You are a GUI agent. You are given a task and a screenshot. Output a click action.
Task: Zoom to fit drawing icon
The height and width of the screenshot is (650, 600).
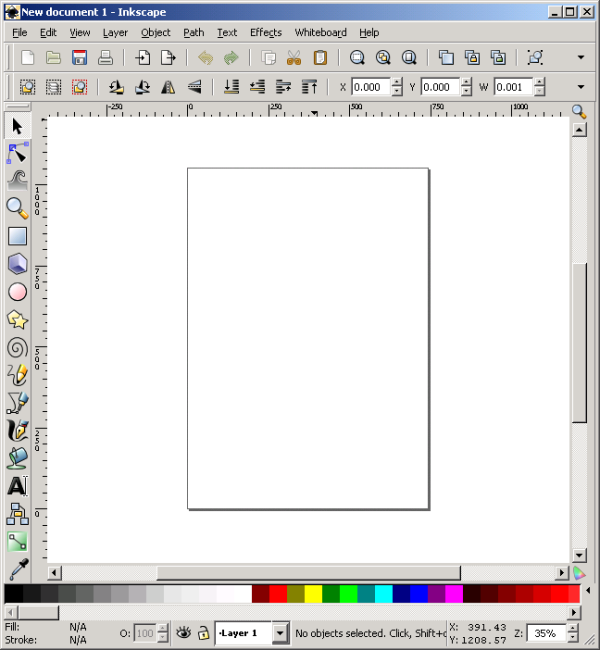[x=383, y=58]
